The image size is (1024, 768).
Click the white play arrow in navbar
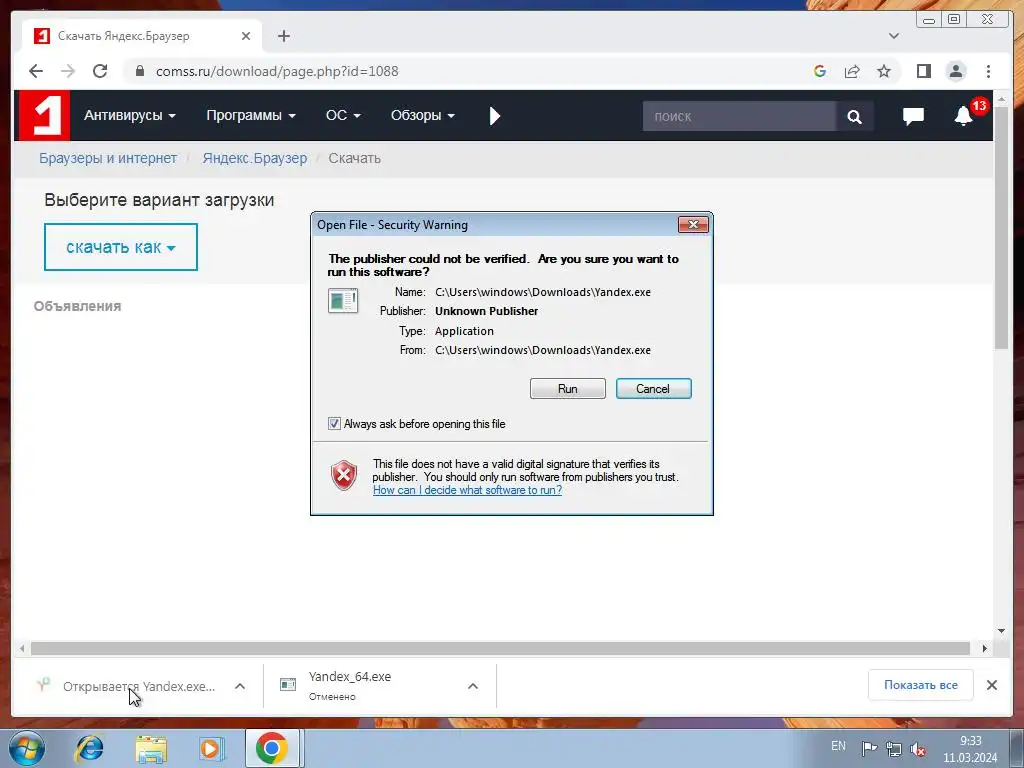494,116
